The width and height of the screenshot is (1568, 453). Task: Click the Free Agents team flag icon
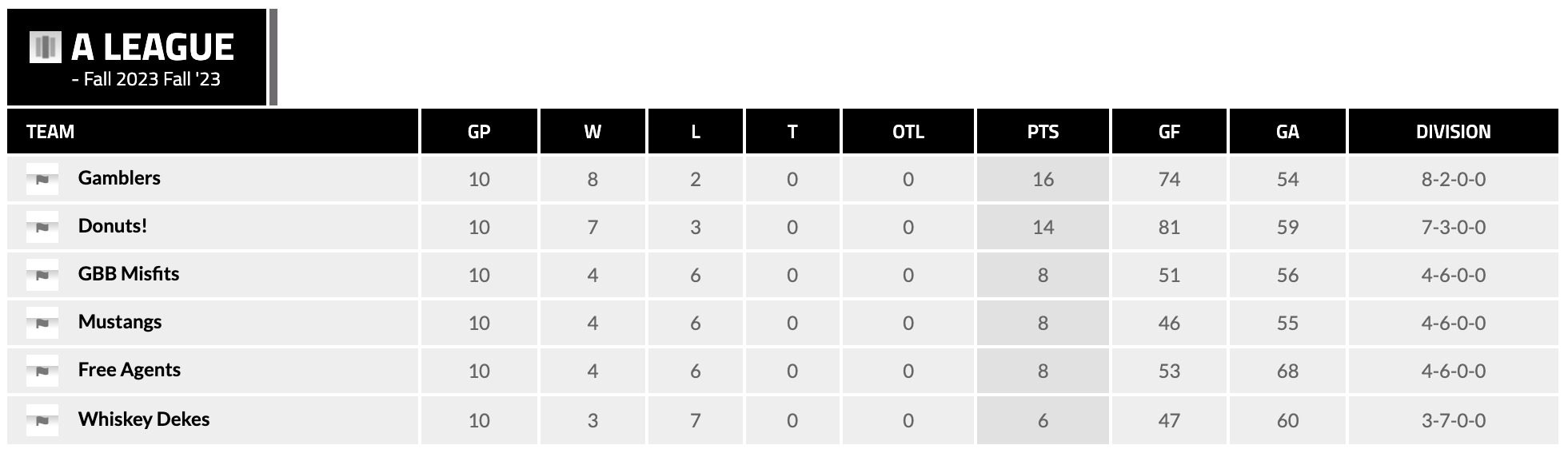pos(42,371)
